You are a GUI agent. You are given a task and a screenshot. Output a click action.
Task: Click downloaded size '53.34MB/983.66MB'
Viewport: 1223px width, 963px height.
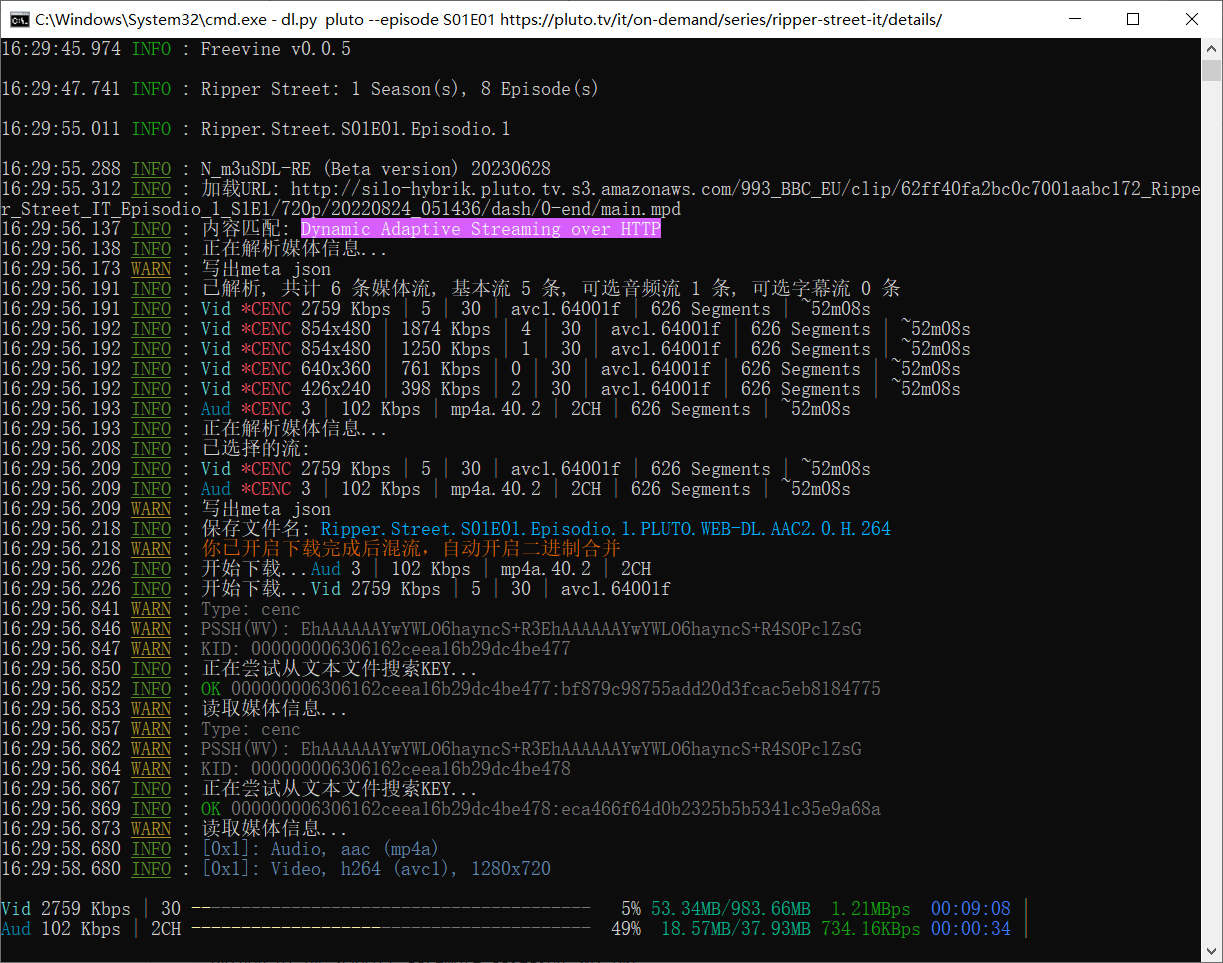(x=731, y=909)
